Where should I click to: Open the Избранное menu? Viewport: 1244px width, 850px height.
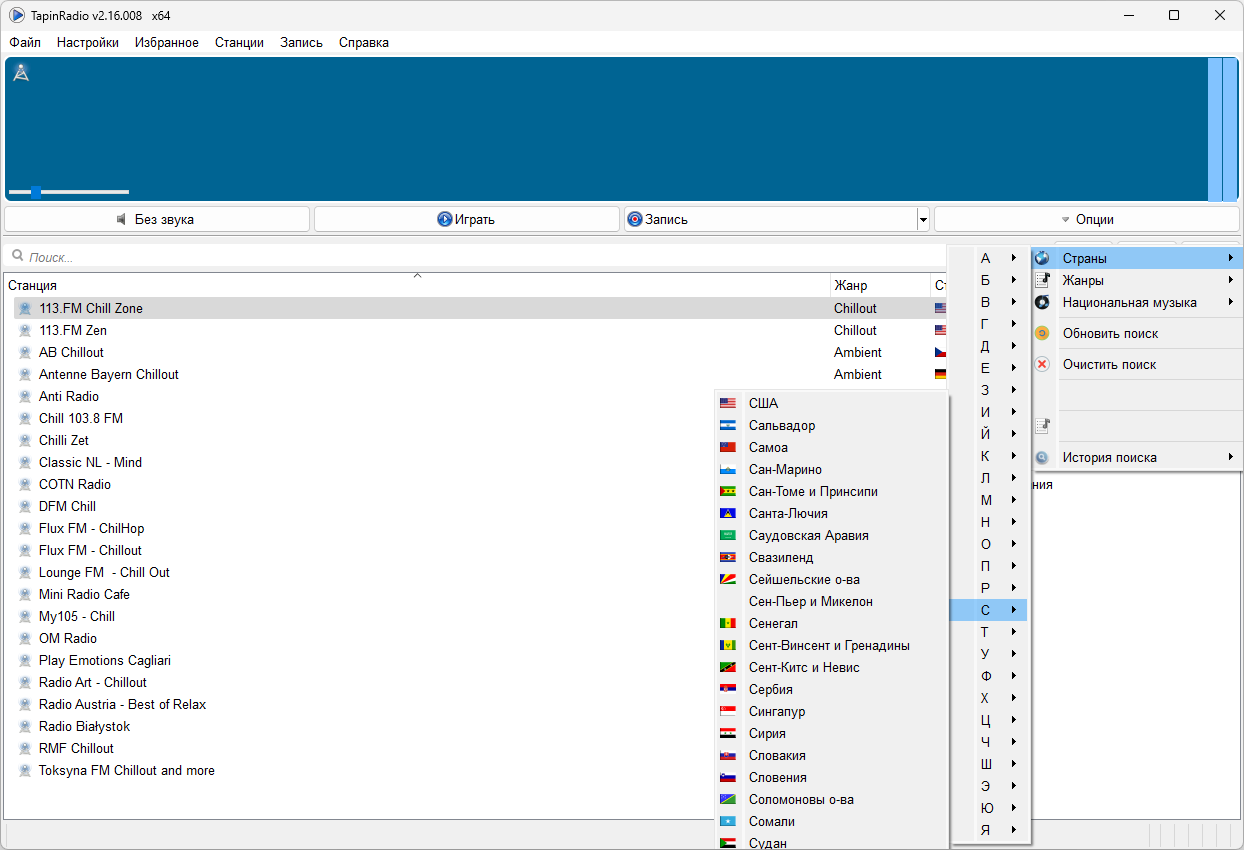(x=167, y=42)
